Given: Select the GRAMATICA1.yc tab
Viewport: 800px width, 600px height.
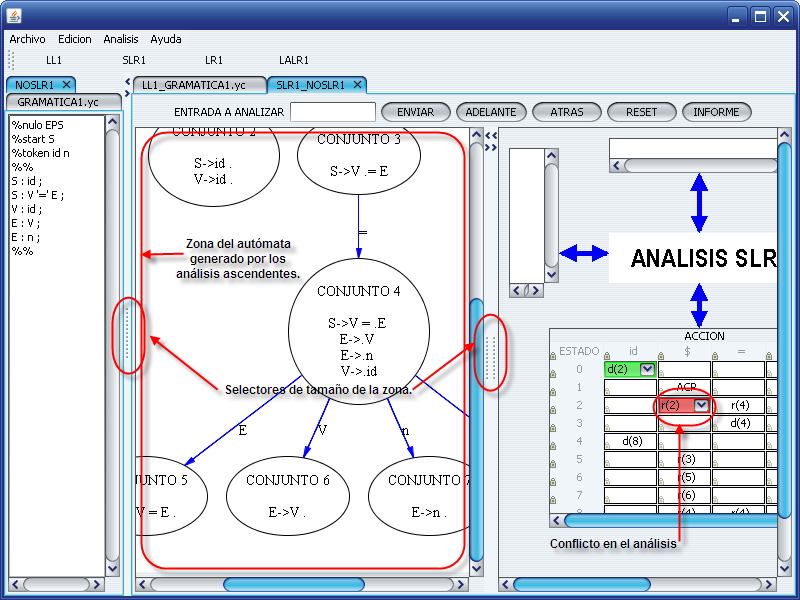Looking at the screenshot, I should 58,102.
